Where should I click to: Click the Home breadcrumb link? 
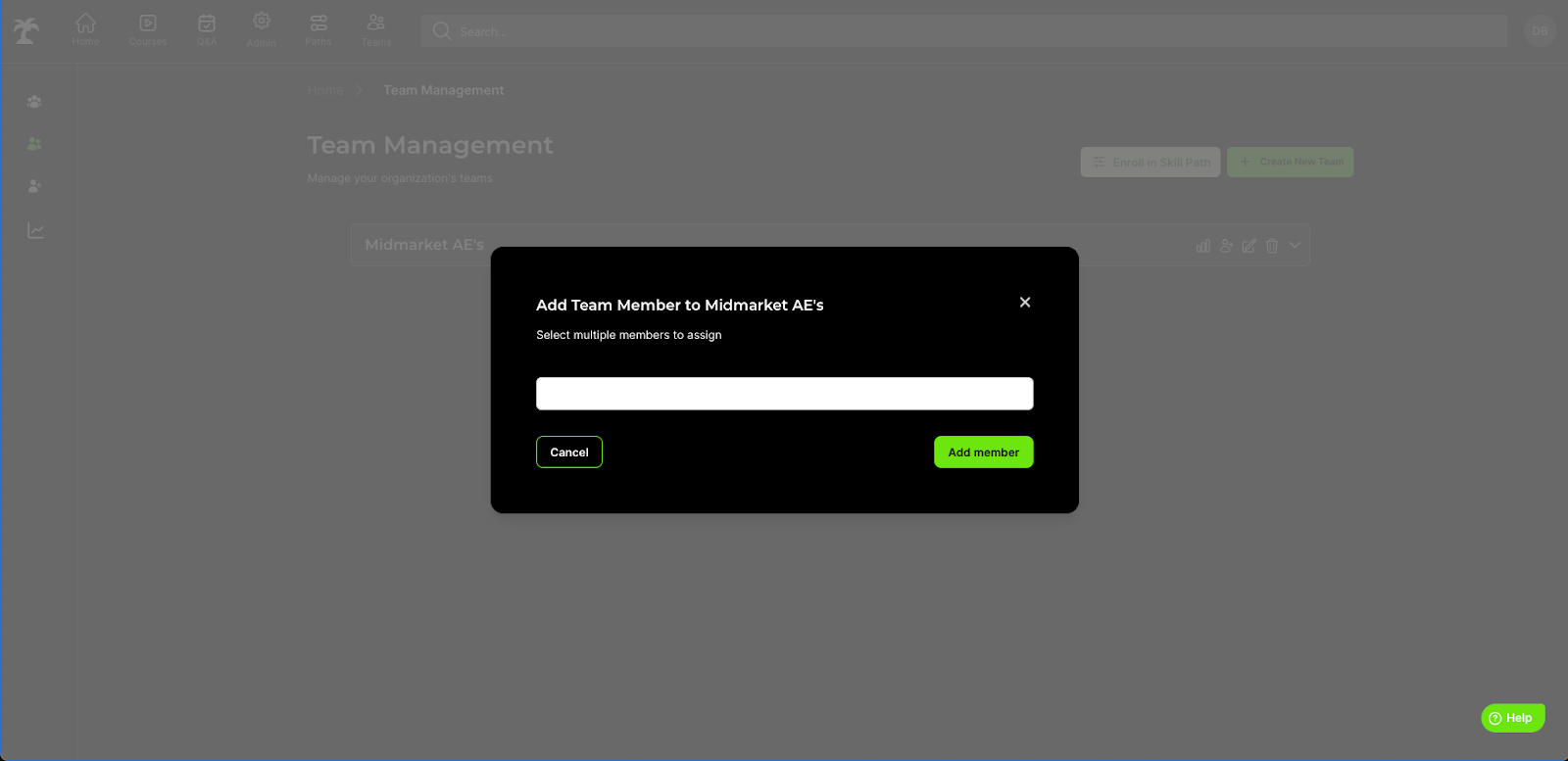(x=325, y=90)
